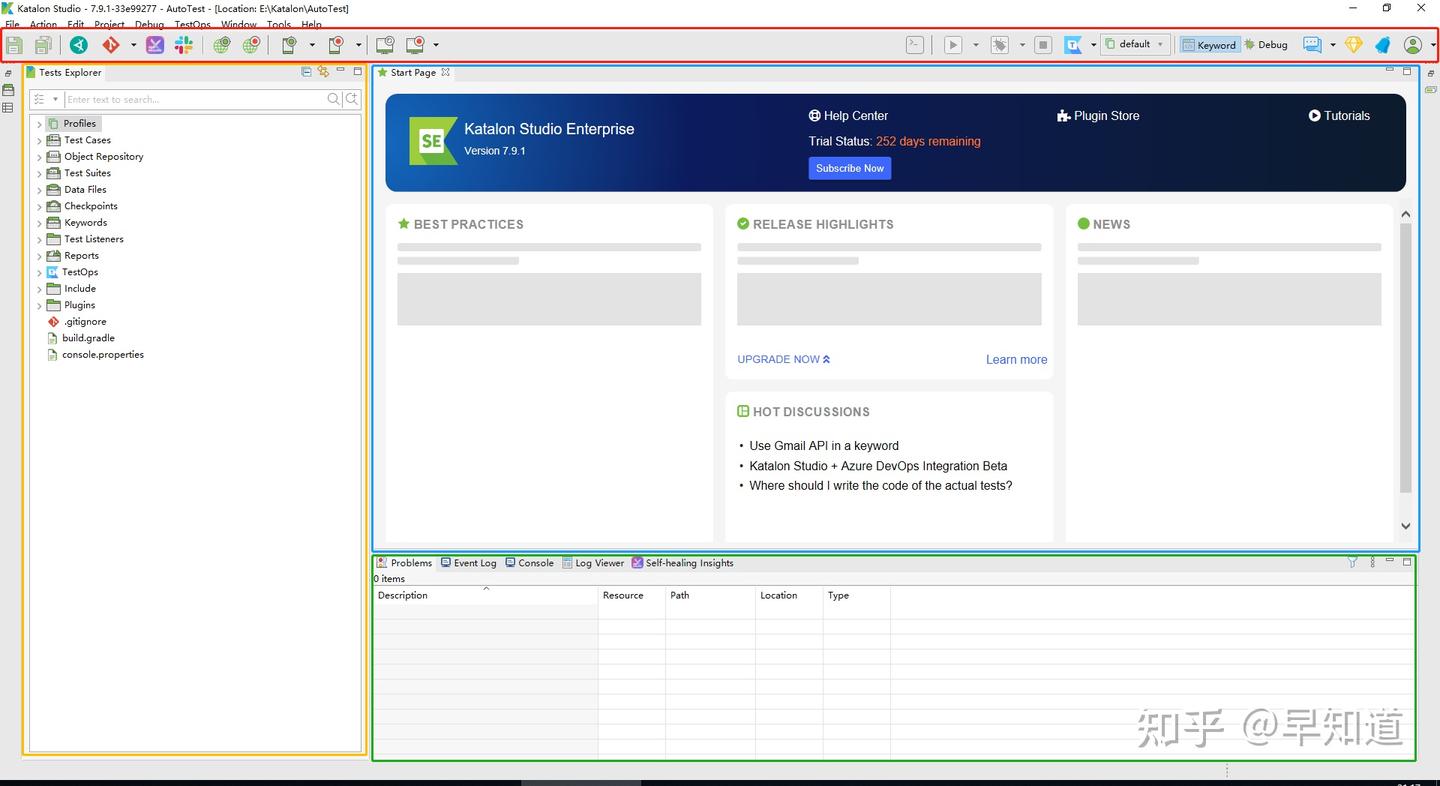Open the Log Viewer tab
Image resolution: width=1440 pixels, height=786 pixels.
click(593, 563)
